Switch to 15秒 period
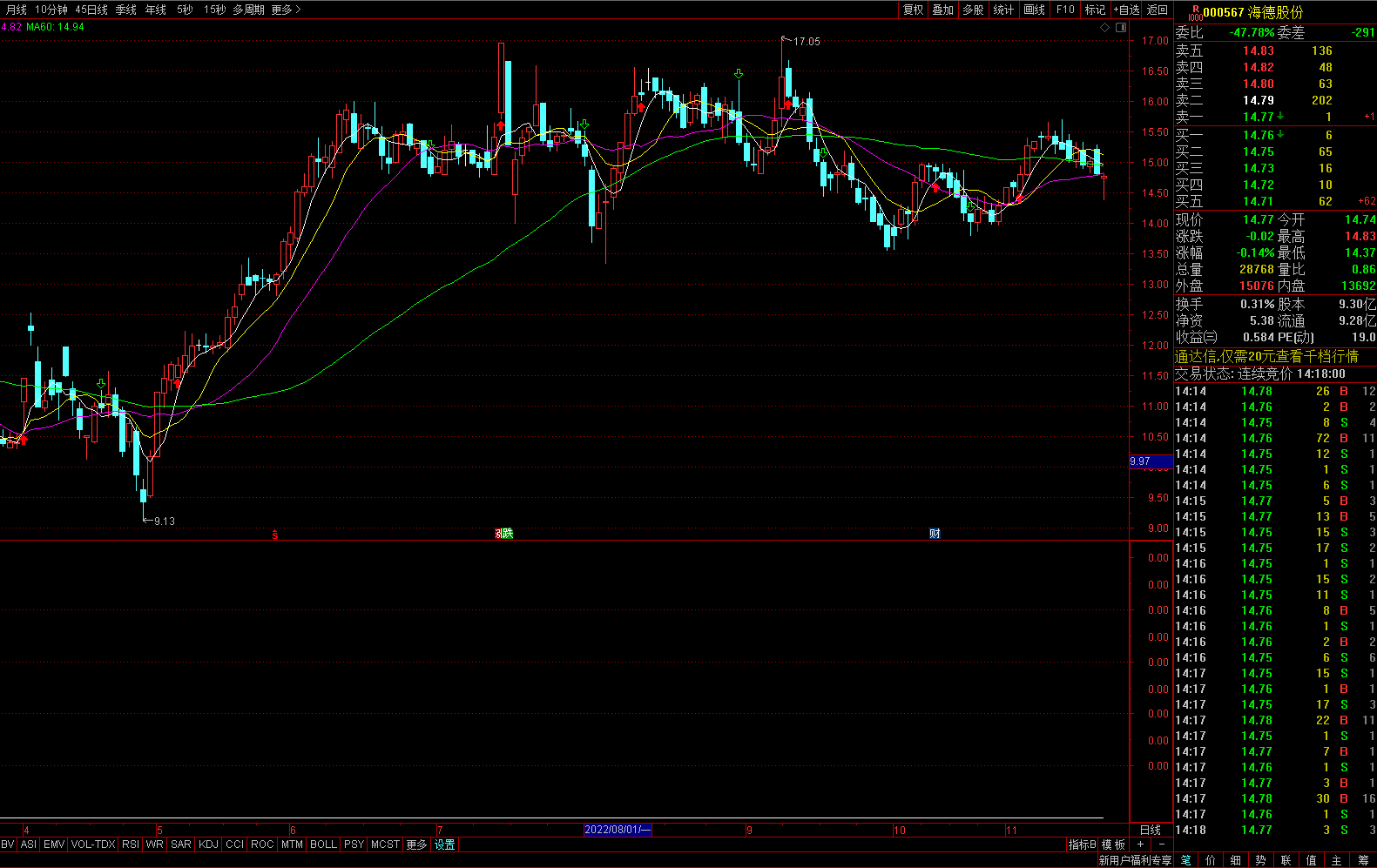 pos(214,10)
